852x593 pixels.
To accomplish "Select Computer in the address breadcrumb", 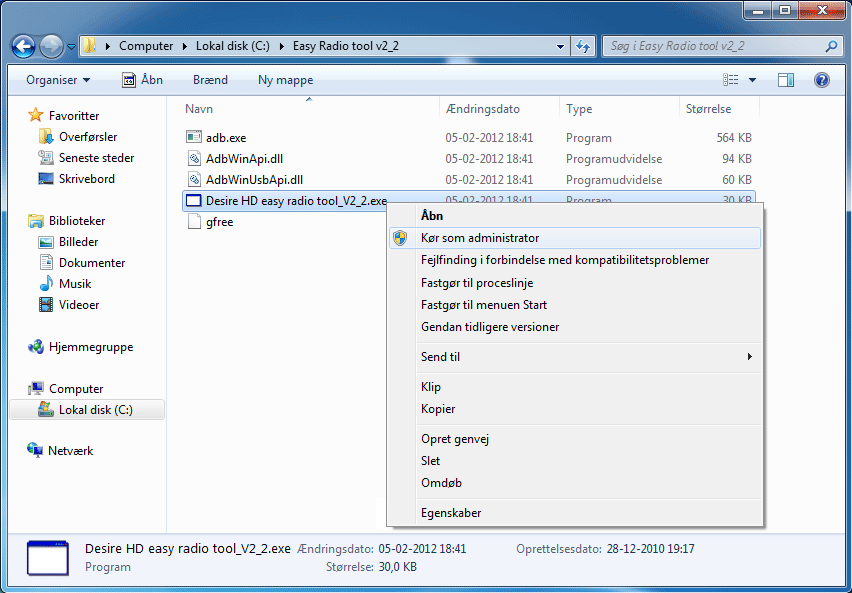I will 146,46.
